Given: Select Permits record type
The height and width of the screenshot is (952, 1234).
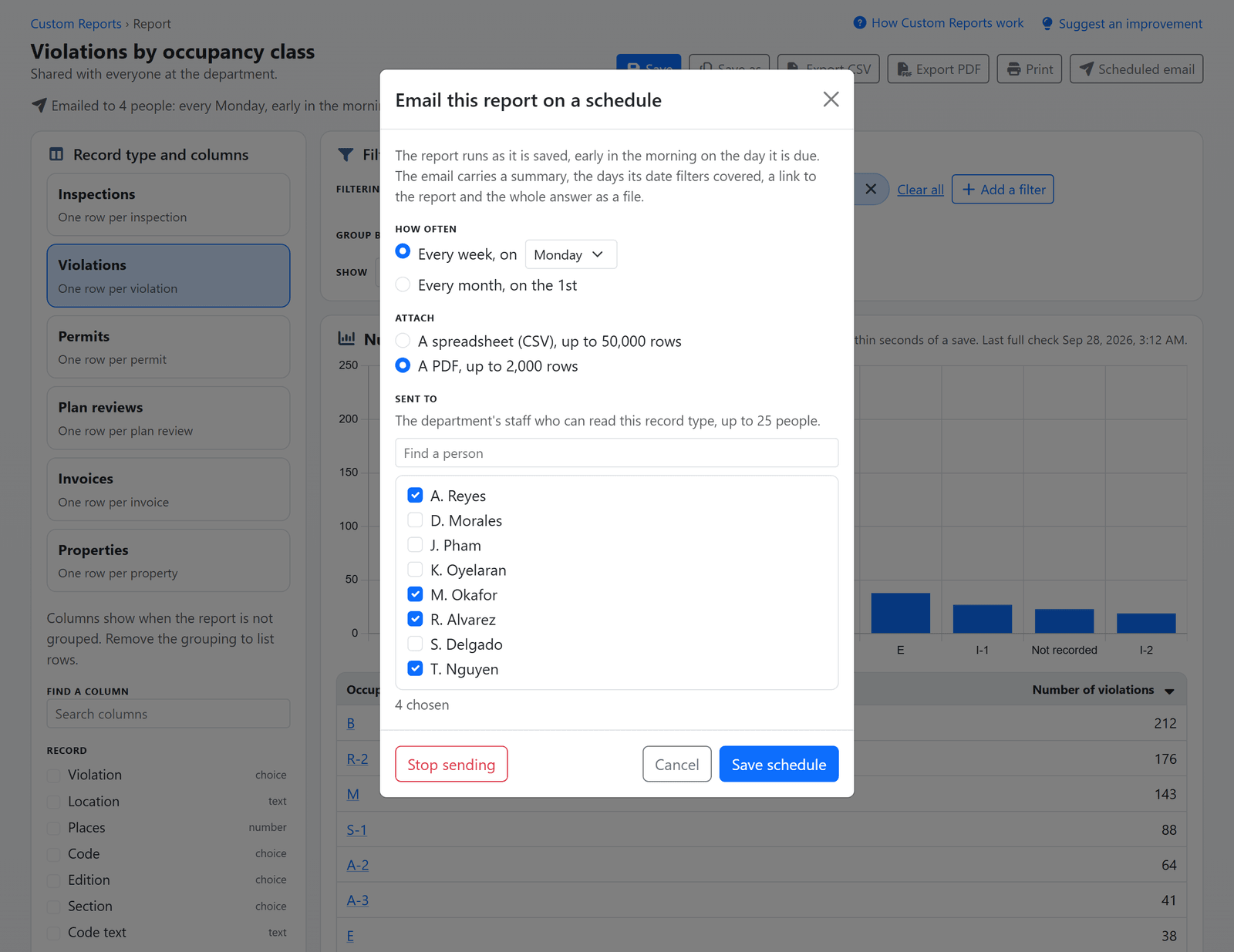Looking at the screenshot, I should point(168,347).
